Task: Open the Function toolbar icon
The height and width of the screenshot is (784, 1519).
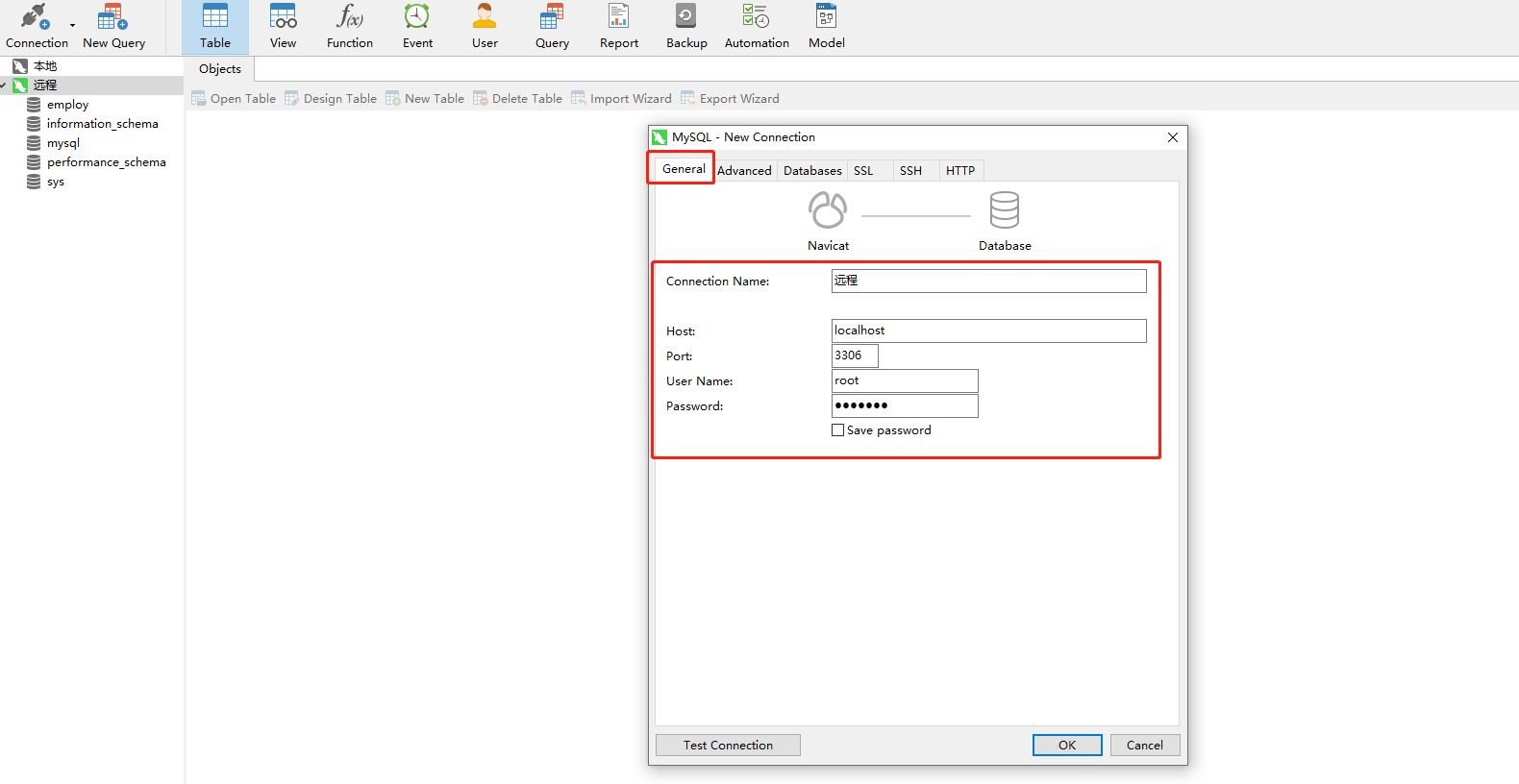Action: click(350, 27)
